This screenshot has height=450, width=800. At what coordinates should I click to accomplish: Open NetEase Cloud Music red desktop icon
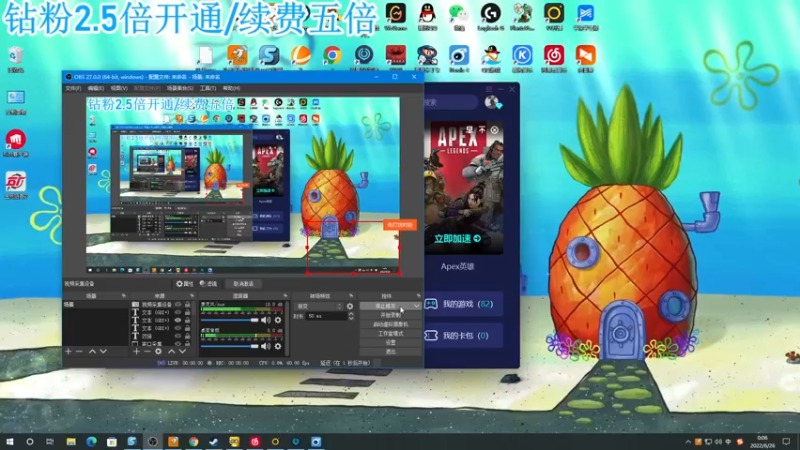pyautogui.click(x=554, y=58)
